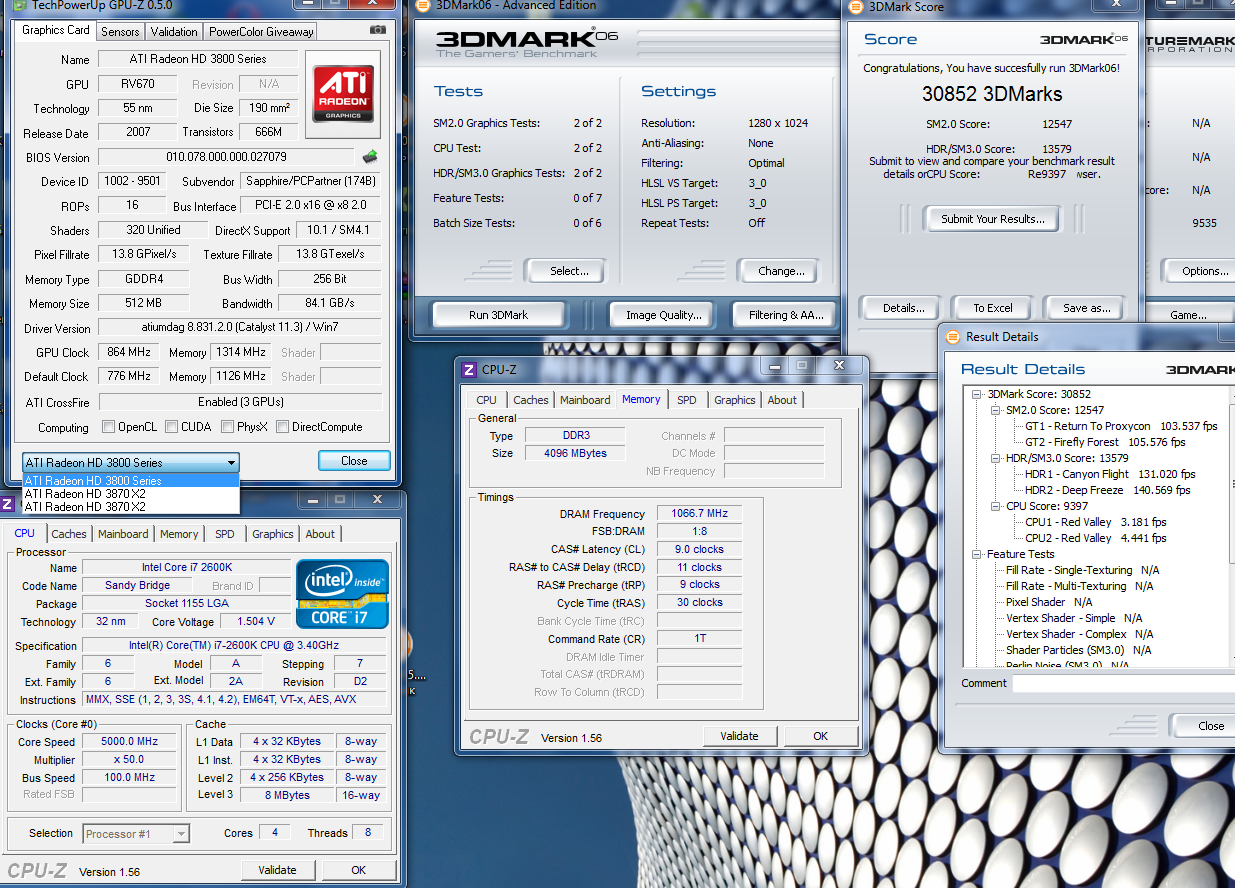
Task: Open the GPU-Z Validation tab
Action: [174, 31]
